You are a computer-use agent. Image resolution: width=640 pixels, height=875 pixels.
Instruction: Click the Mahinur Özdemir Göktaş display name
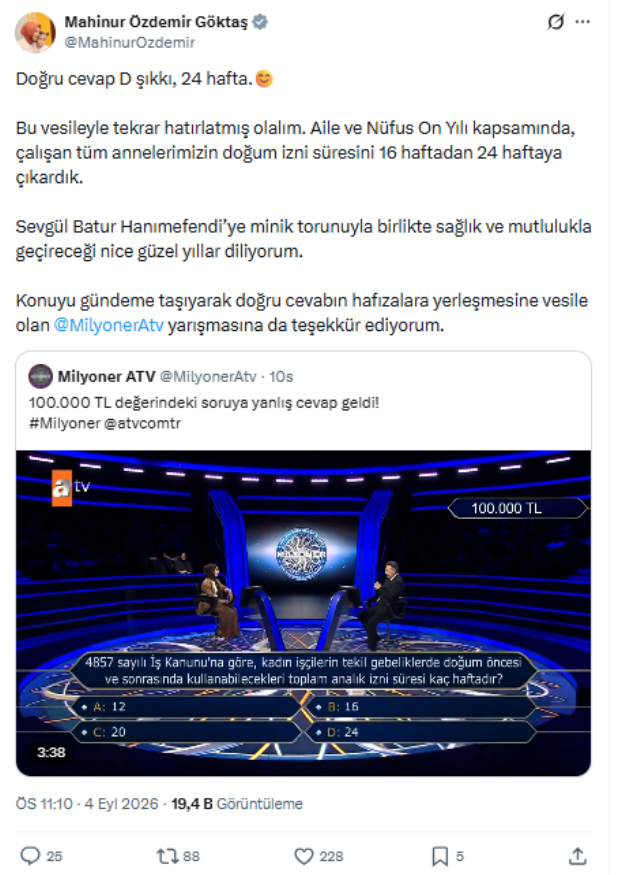[156, 22]
